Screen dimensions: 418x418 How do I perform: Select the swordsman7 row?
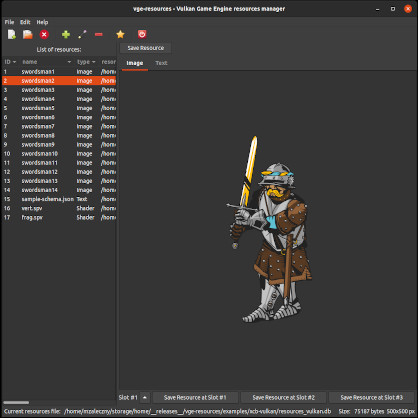59,126
